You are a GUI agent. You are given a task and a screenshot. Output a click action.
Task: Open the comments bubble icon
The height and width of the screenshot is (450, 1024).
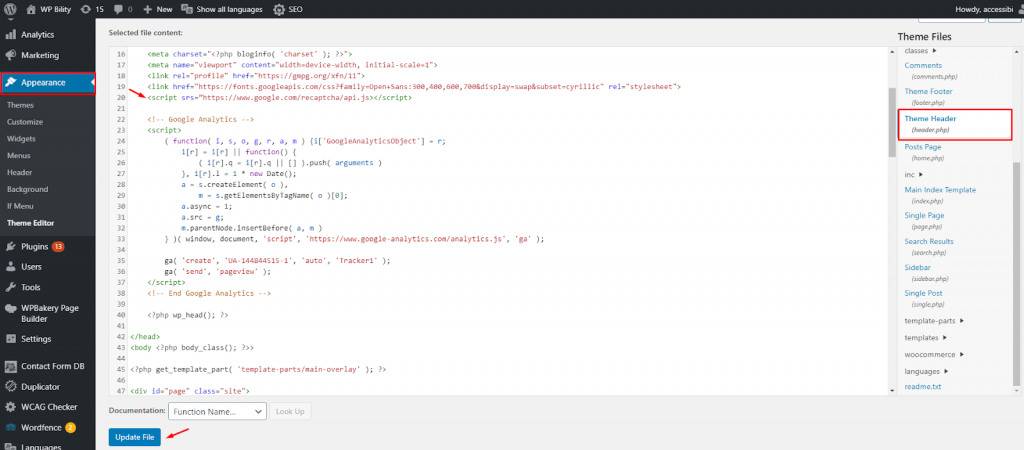click(119, 9)
